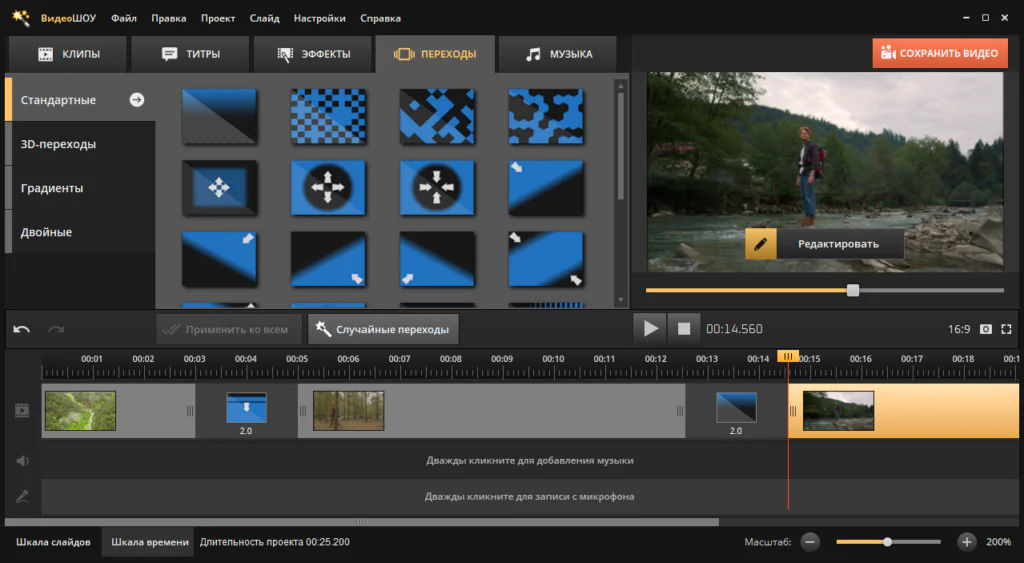Image resolution: width=1024 pixels, height=563 pixels.
Task: Click Сохранить видео button
Action: coord(939,54)
